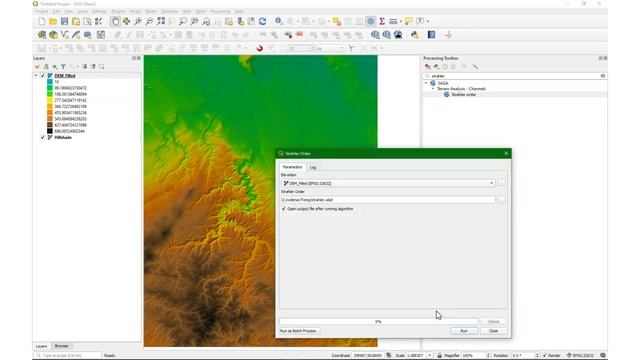Toggle visibility of Hillshade layer
Viewport: 640px width, 360px height.
click(43, 138)
